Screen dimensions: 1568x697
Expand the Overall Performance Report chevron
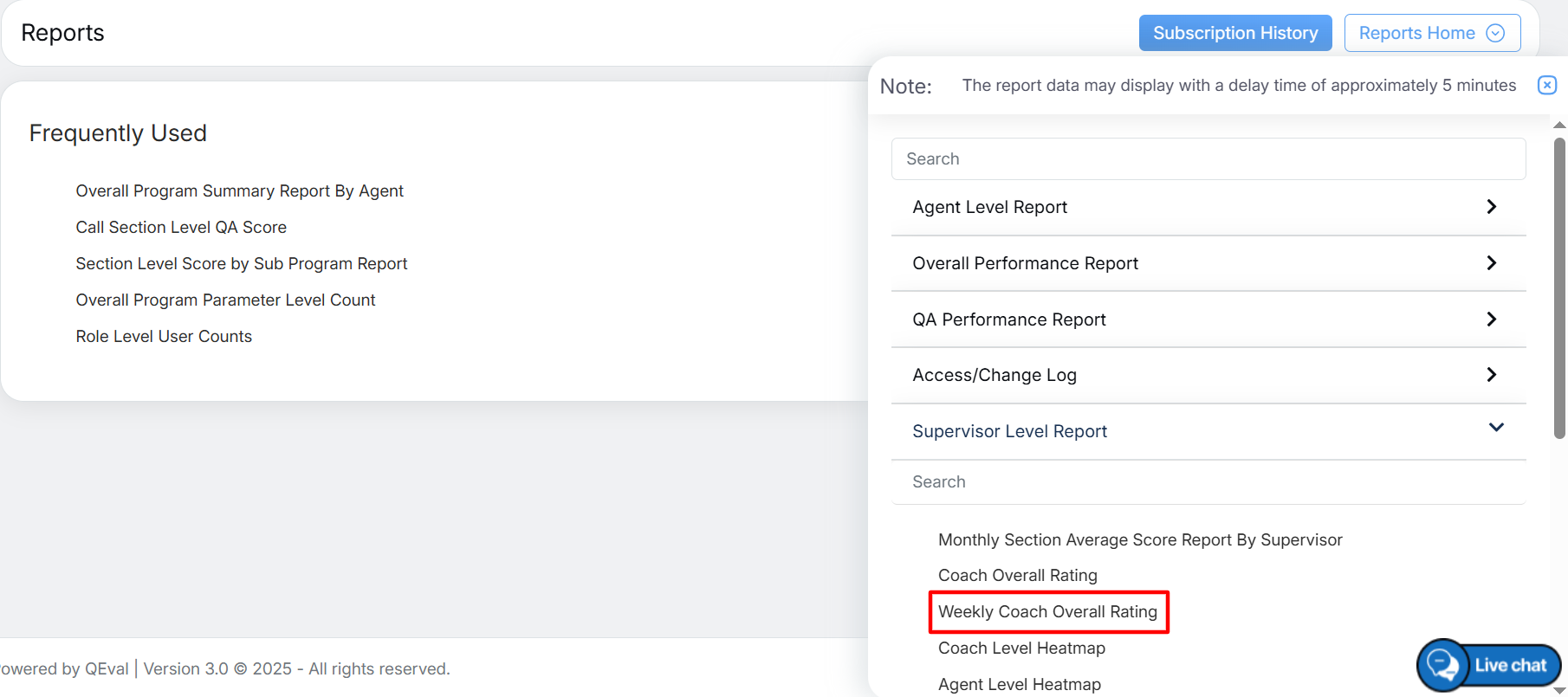1491,263
